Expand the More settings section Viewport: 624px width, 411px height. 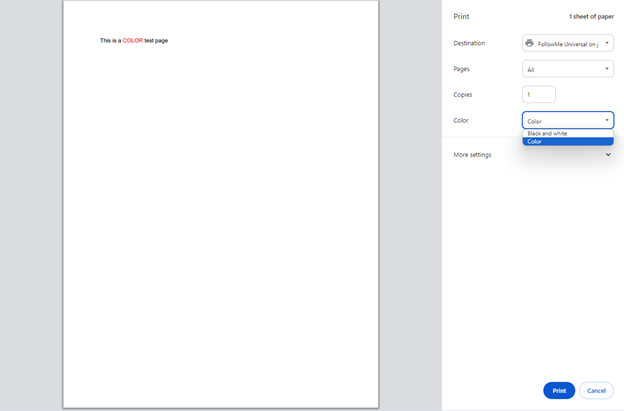(473, 155)
